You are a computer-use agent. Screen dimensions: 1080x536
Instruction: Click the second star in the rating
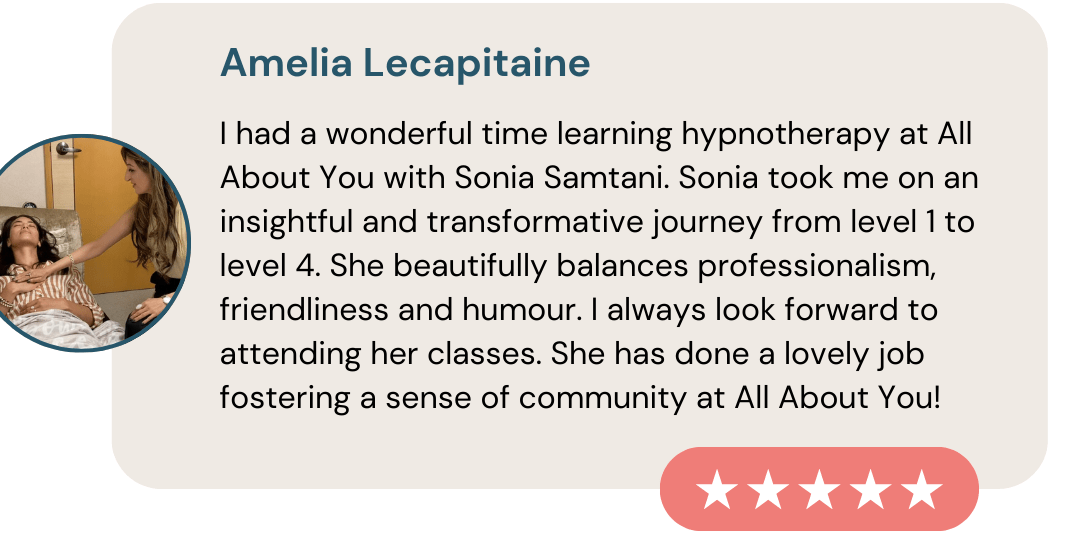[x=768, y=490]
